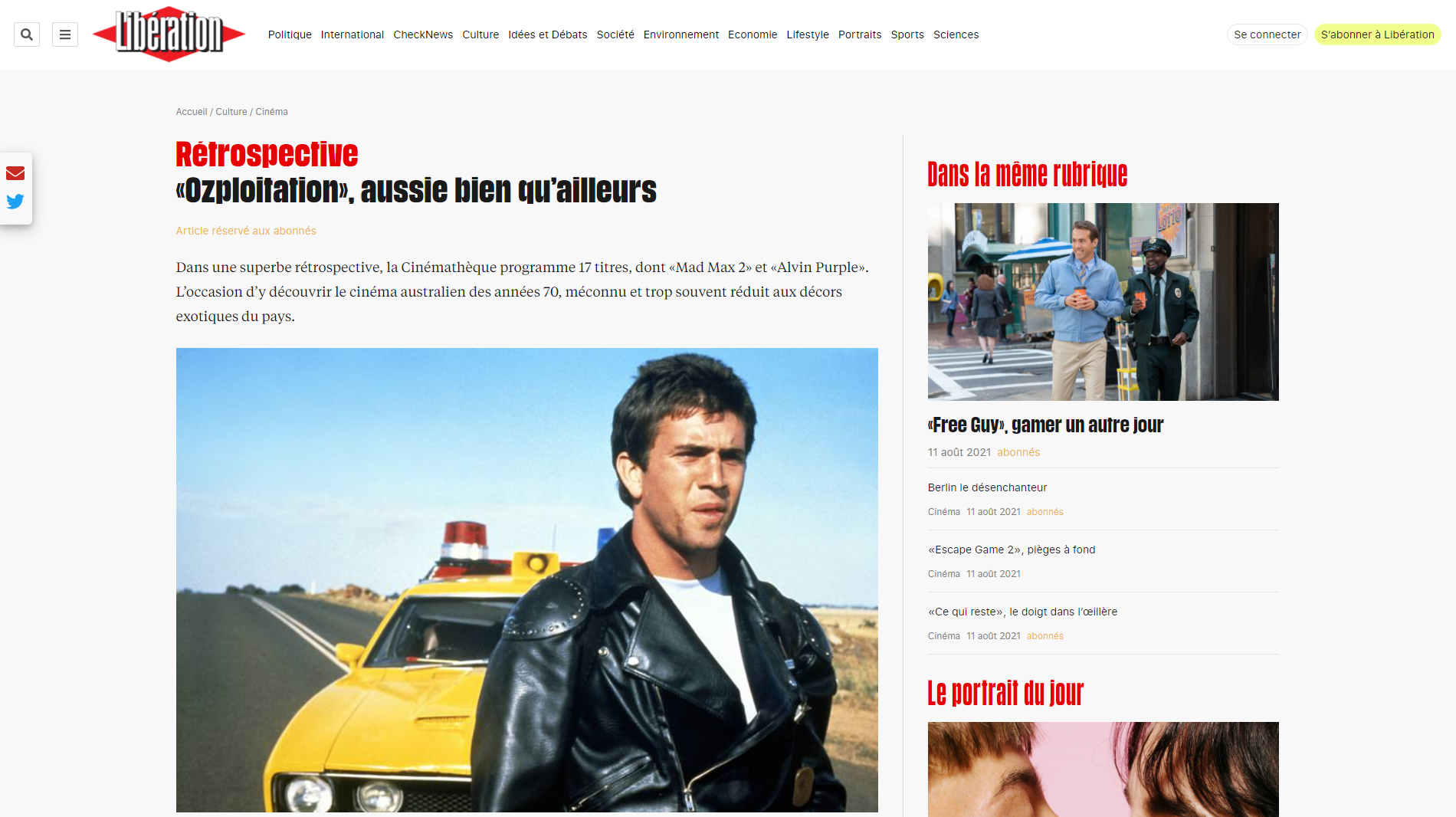The image size is (1456, 817).
Task: Open the International section
Action: [x=353, y=34]
